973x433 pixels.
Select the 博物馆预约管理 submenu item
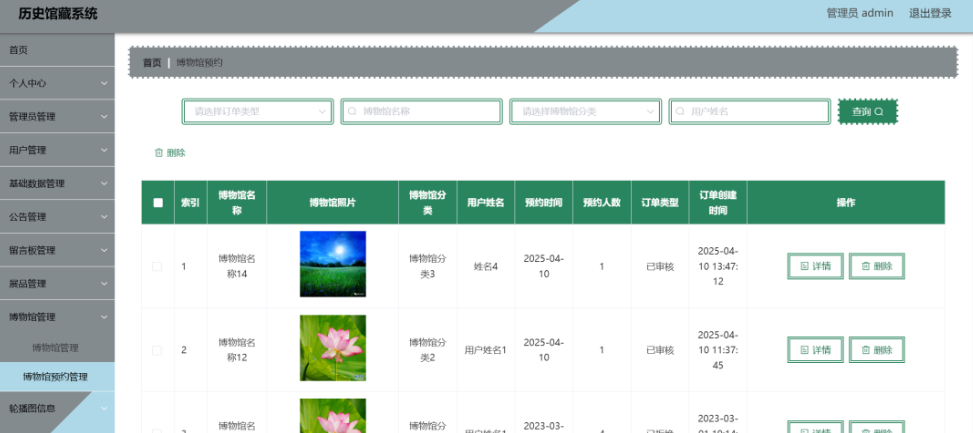(57, 377)
